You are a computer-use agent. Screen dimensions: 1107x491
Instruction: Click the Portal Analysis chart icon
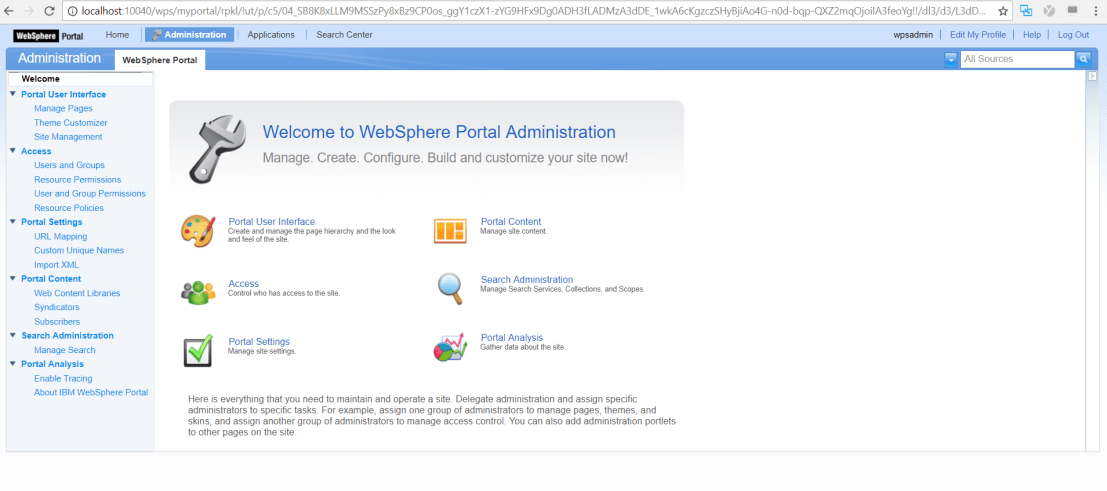(x=450, y=347)
